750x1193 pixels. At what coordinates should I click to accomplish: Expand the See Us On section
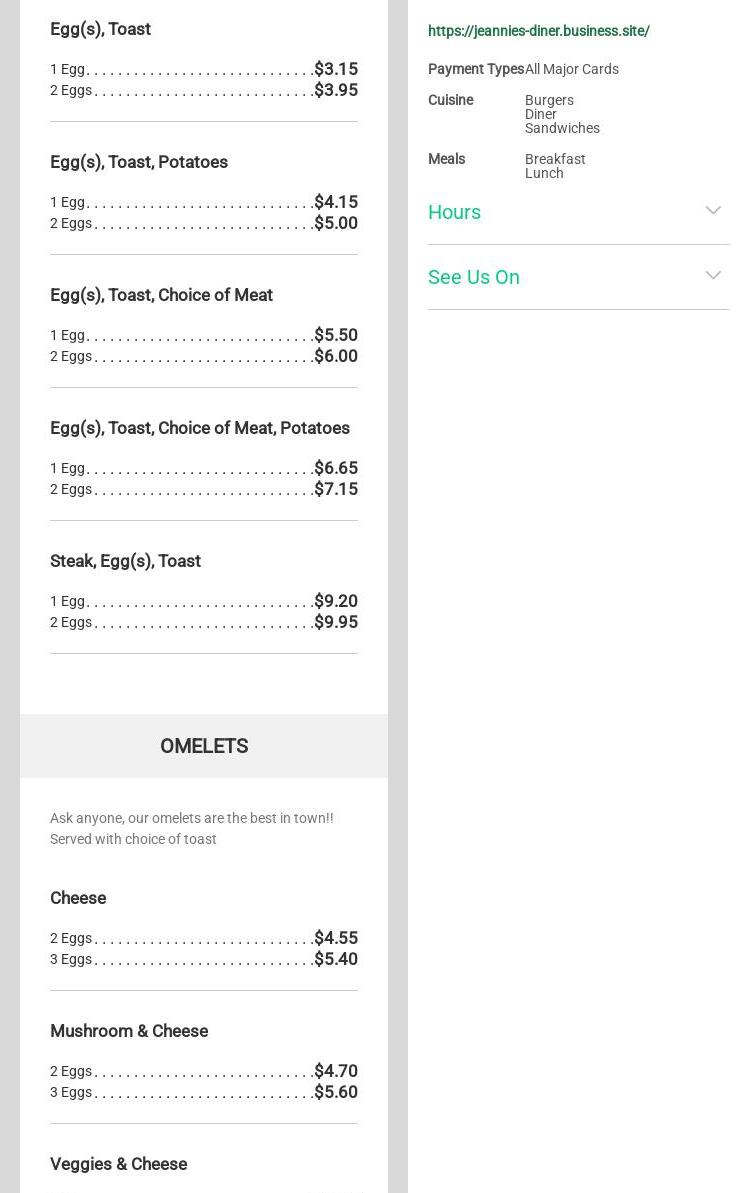click(474, 277)
